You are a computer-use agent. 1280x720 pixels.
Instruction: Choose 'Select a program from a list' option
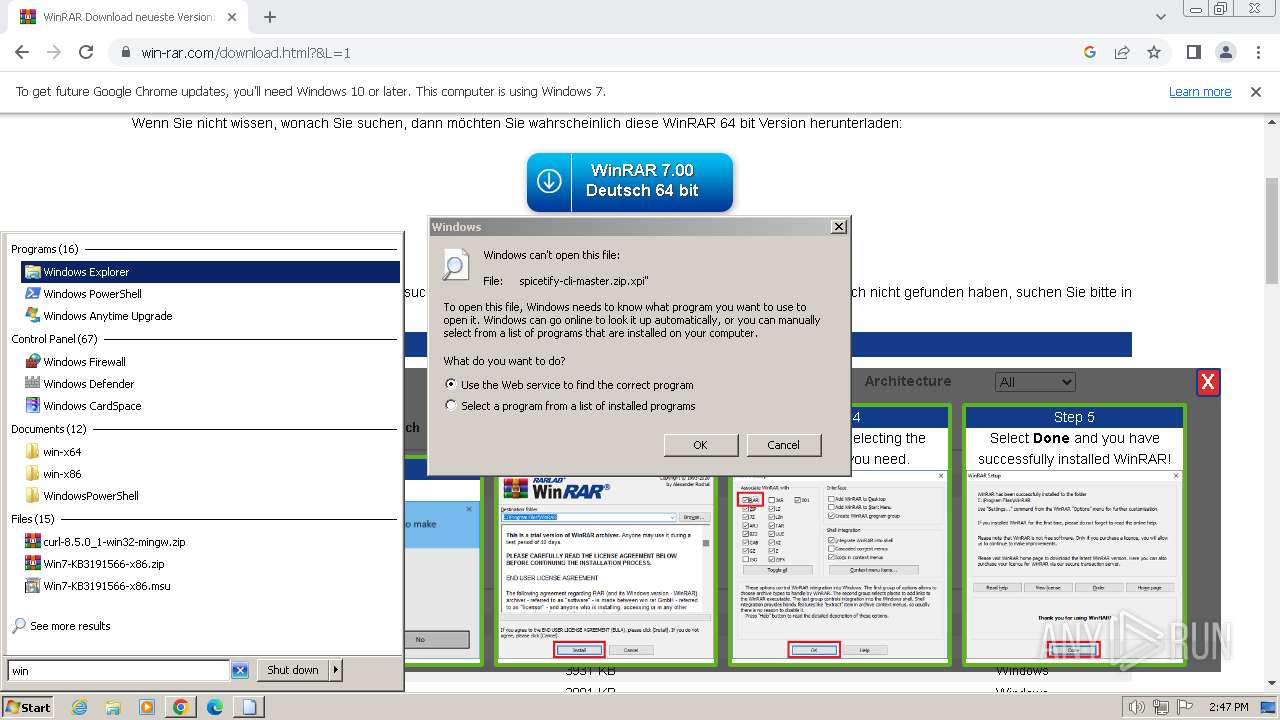451,406
